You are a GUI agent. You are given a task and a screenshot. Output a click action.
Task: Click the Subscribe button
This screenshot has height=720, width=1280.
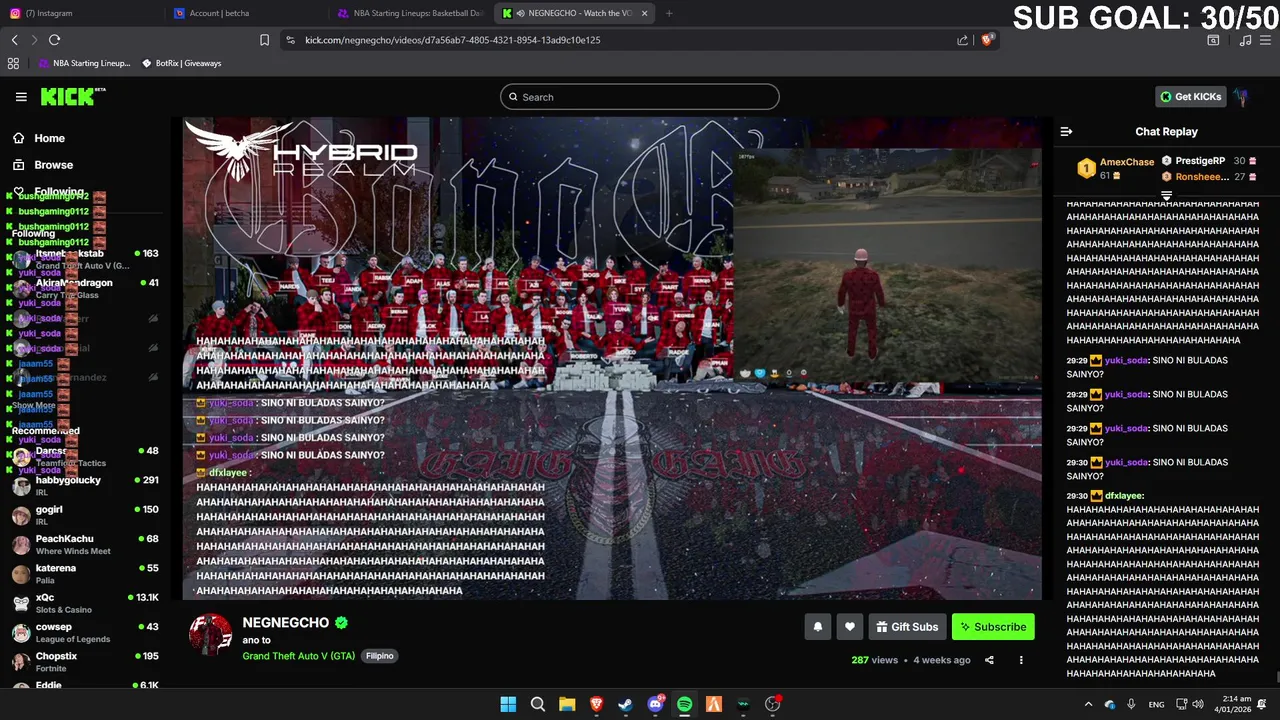coord(993,627)
